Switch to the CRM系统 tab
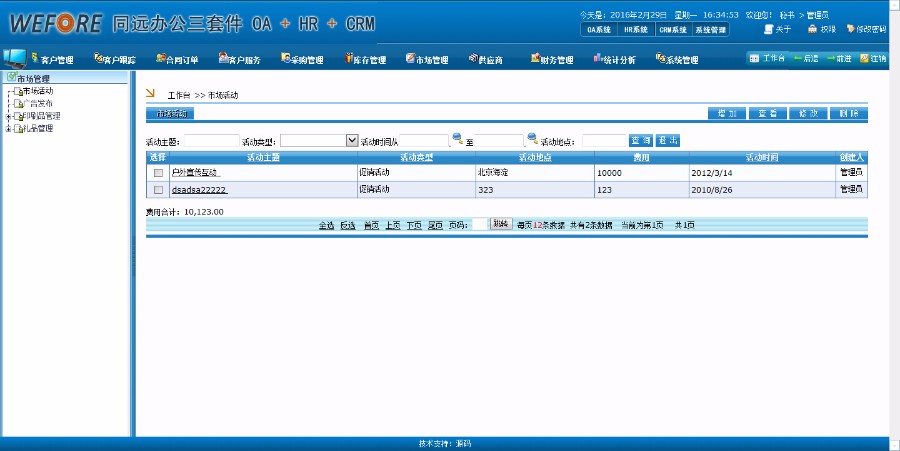The image size is (900, 451). coord(673,30)
